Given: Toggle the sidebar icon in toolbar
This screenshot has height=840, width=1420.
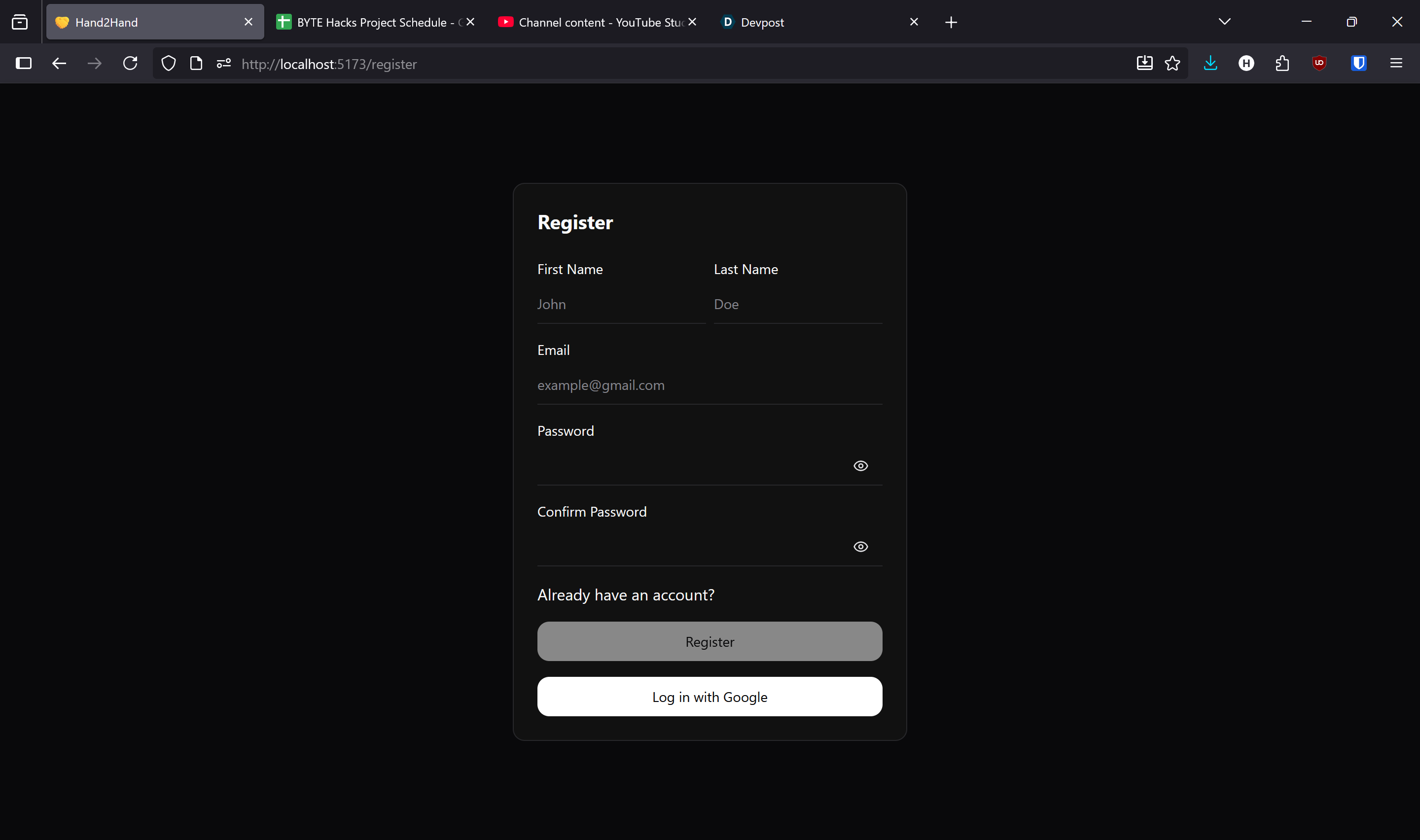Looking at the screenshot, I should click(x=24, y=64).
